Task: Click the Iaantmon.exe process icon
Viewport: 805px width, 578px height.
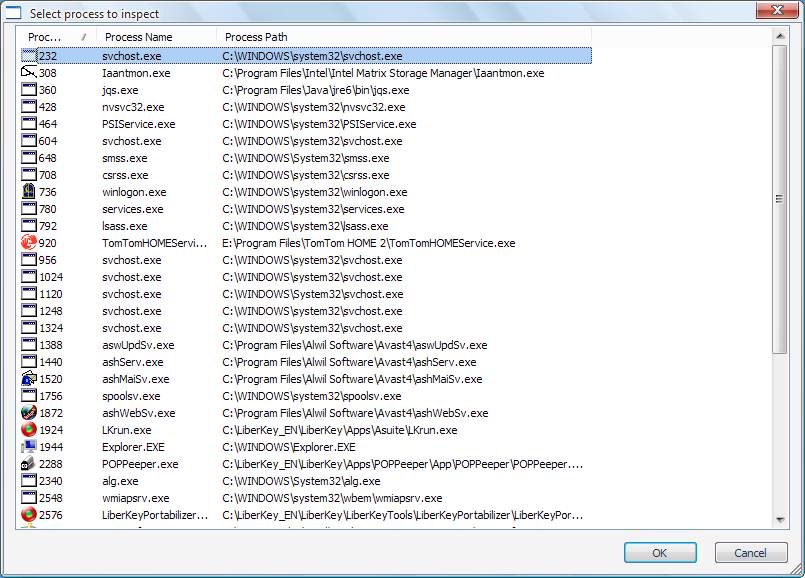Action: point(29,73)
